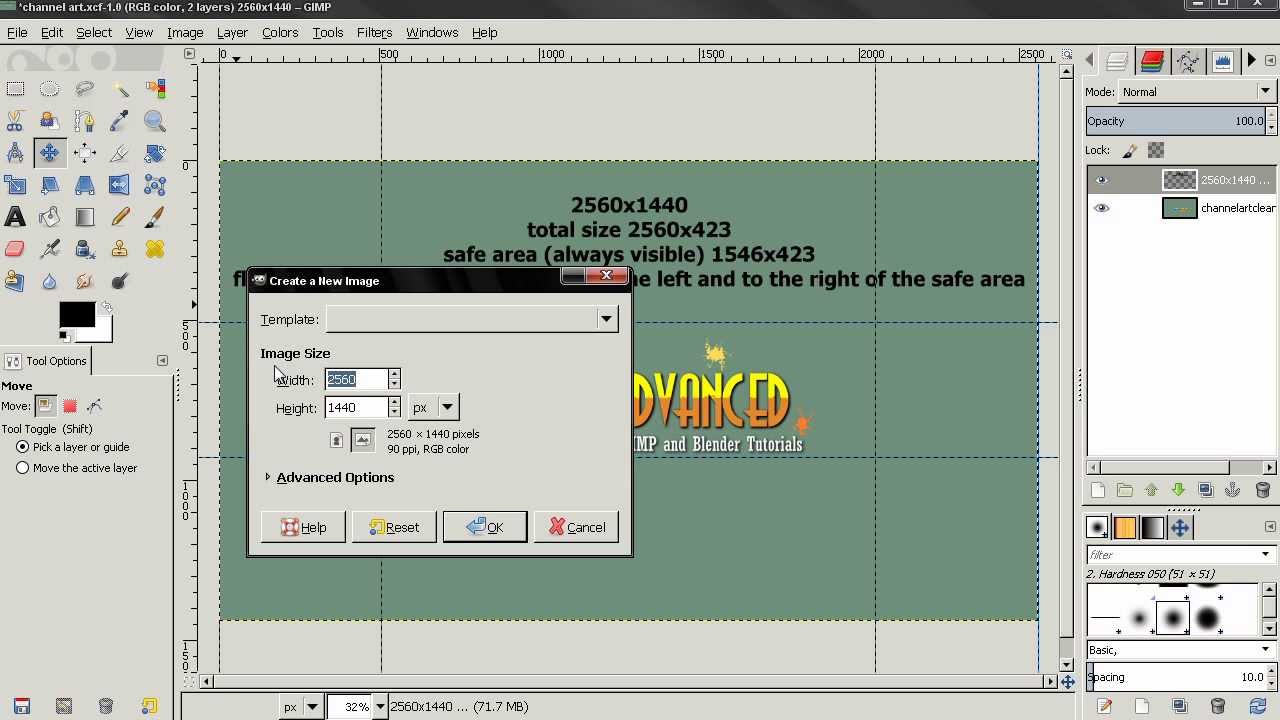Toggle Move mode to selection
Image resolution: width=1280 pixels, height=720 pixels.
pos(70,406)
